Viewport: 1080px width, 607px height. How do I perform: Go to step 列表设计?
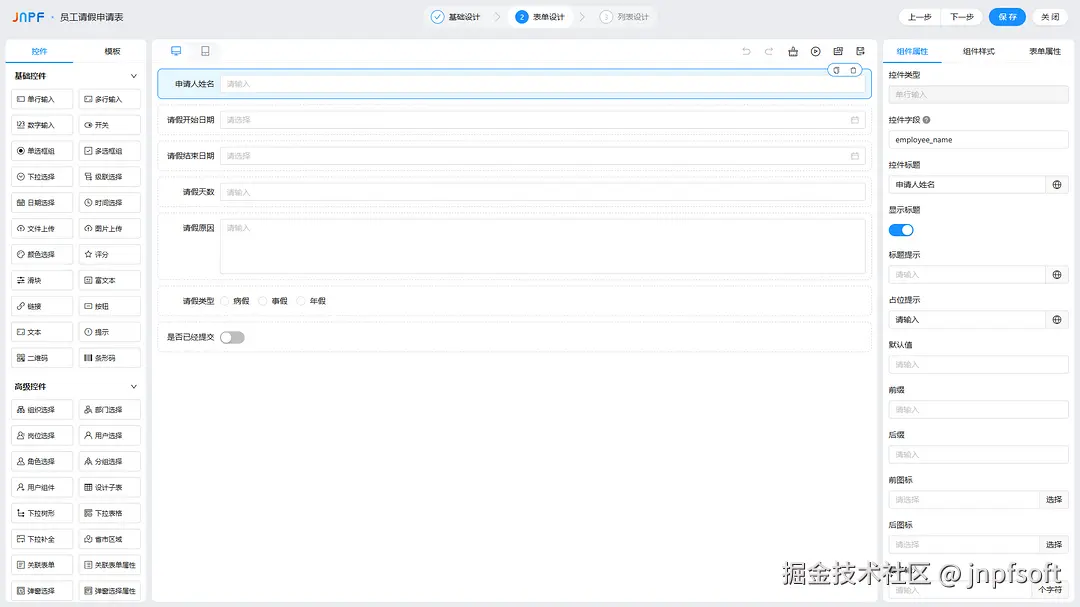tap(625, 17)
